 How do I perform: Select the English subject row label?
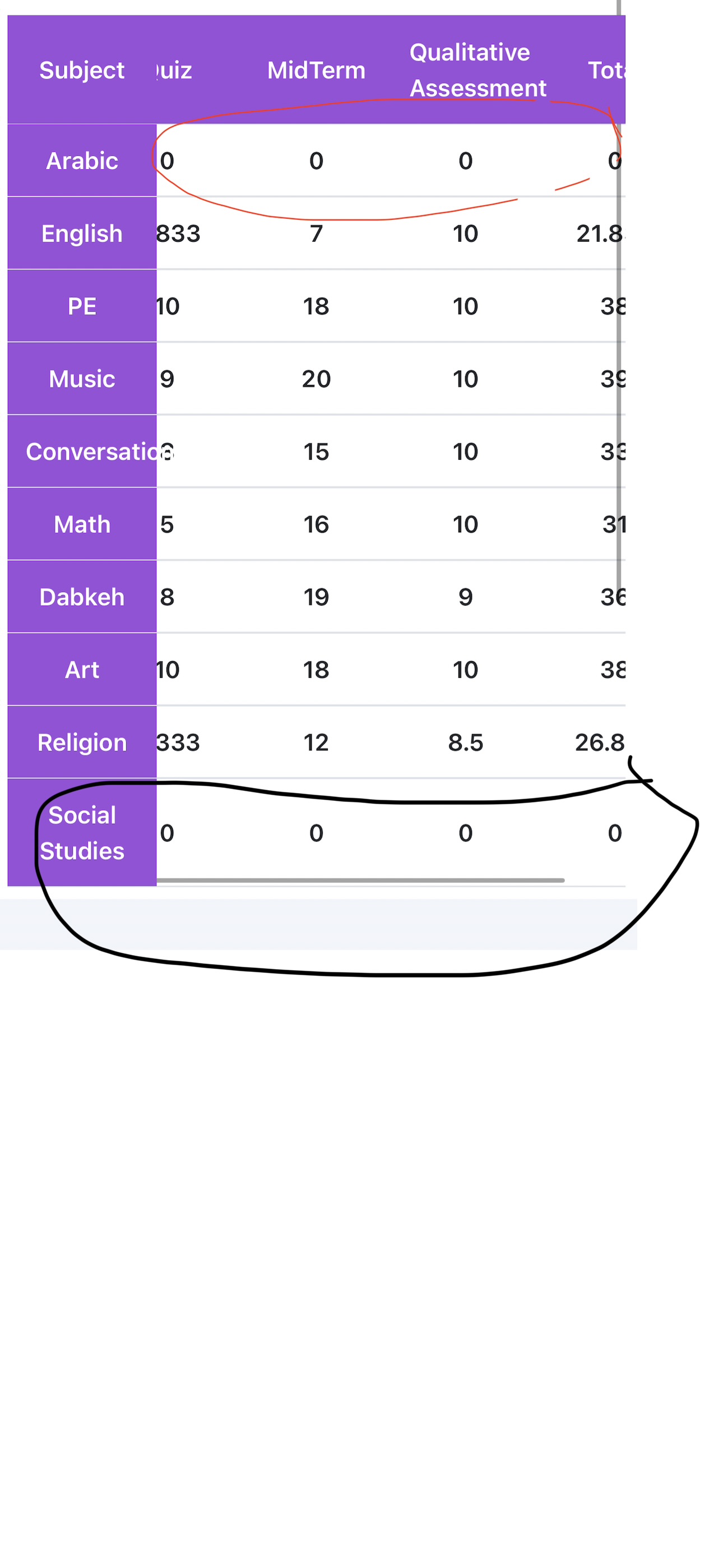coord(82,234)
